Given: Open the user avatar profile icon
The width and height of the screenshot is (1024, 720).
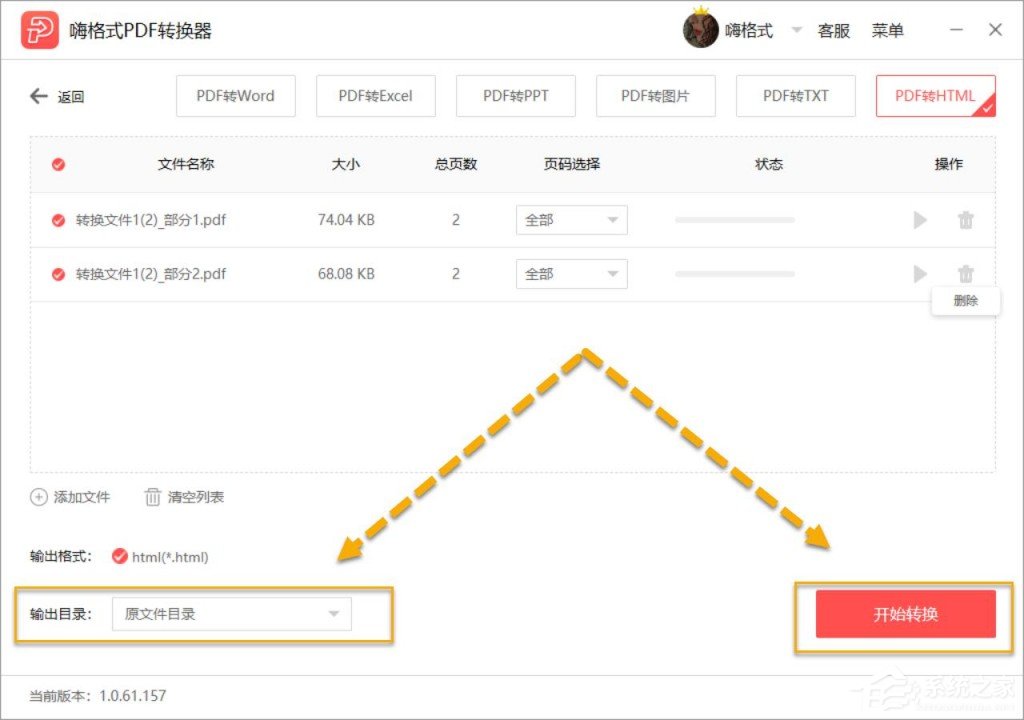Looking at the screenshot, I should click(703, 29).
